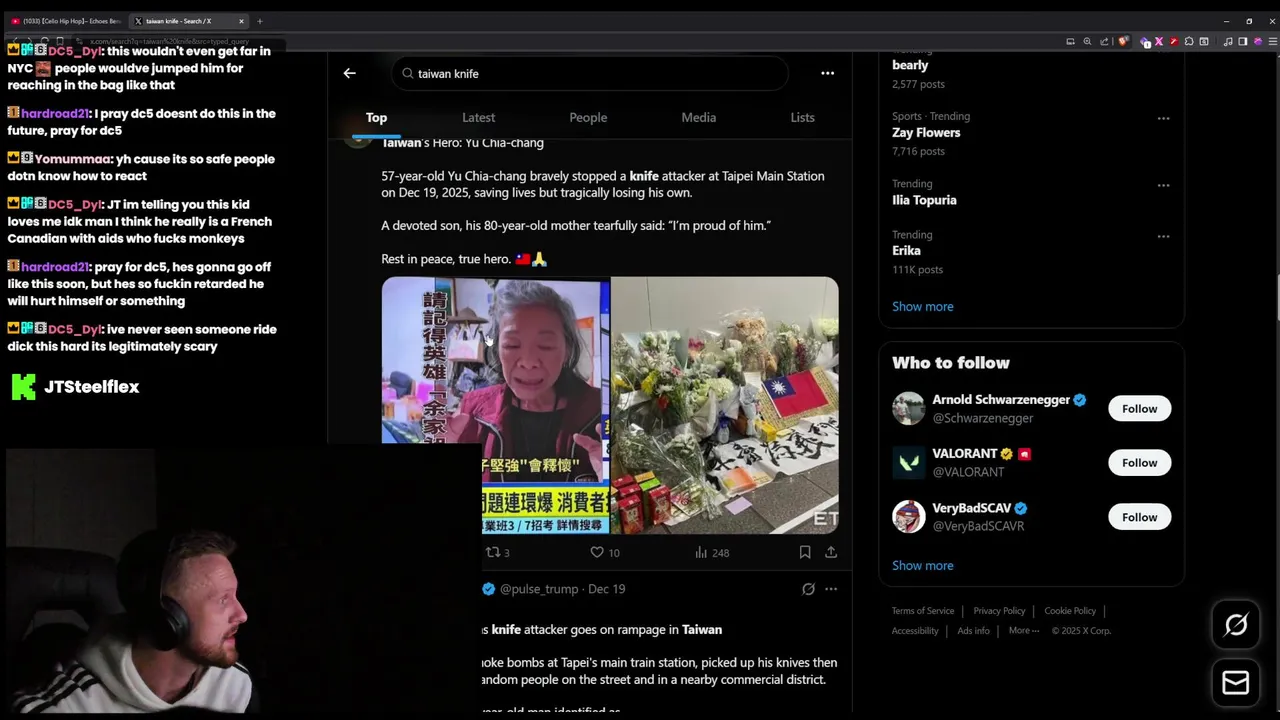
Task: Open Grok icon on pulse_trump post
Action: pos(808,589)
